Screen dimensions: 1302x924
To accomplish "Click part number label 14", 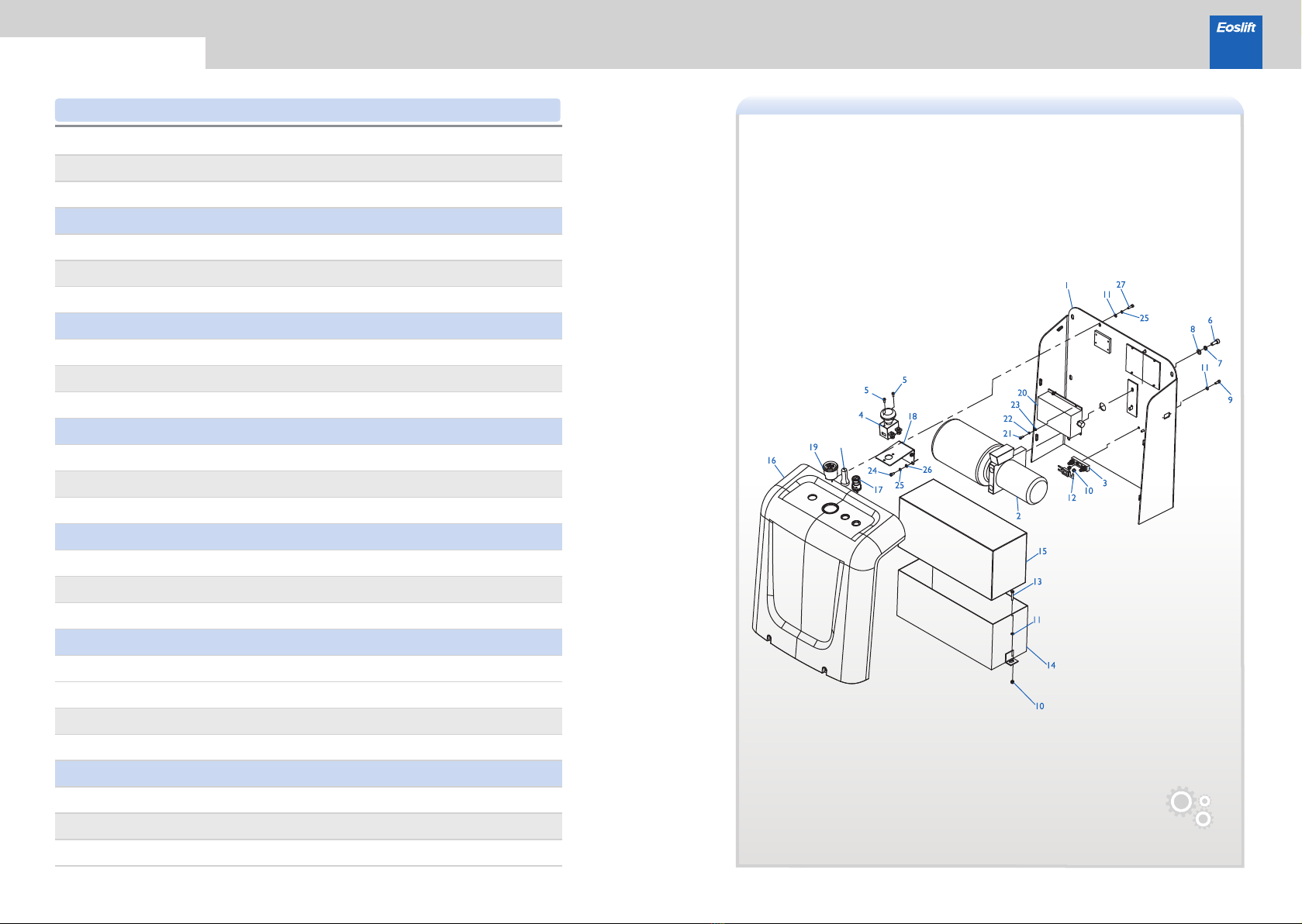I will tap(1051, 665).
